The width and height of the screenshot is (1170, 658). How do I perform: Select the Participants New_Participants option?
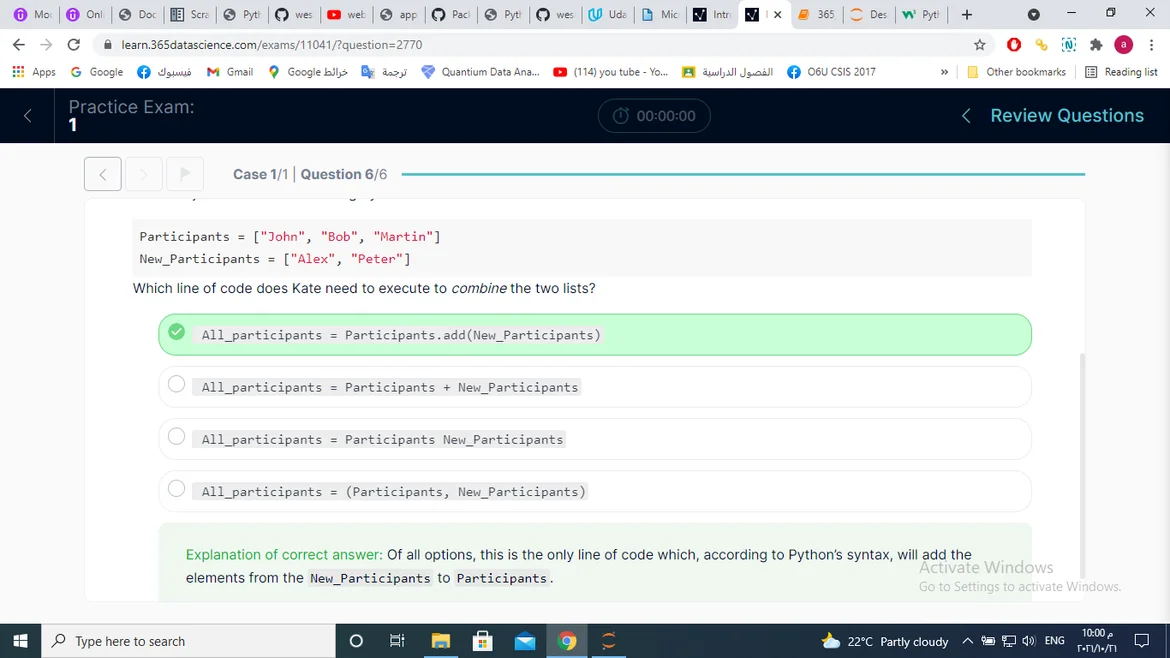click(x=177, y=438)
